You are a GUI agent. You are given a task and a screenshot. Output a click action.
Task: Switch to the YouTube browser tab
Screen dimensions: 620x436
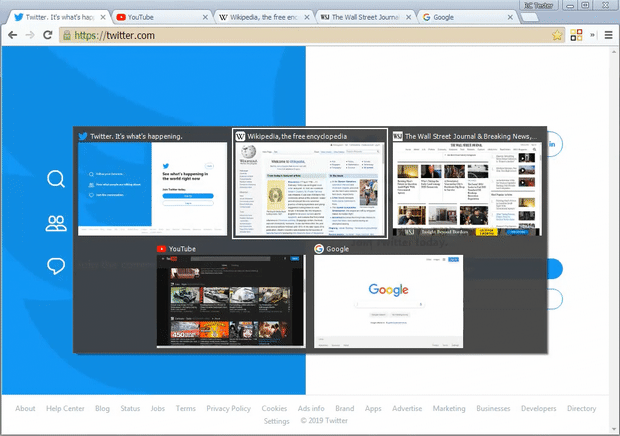(162, 17)
